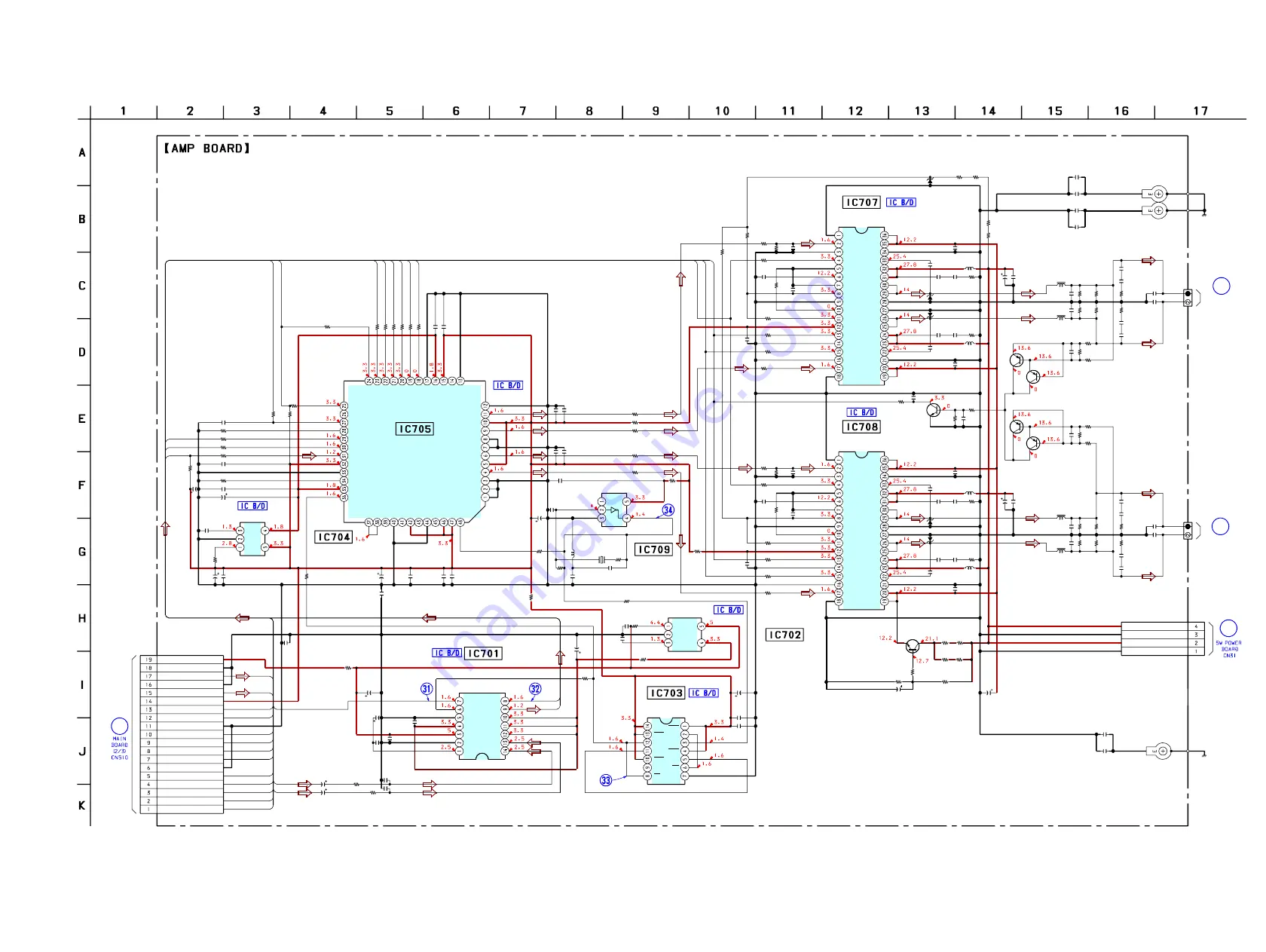Select the small IC704 chip body
1266x952 pixels.
tap(252, 539)
